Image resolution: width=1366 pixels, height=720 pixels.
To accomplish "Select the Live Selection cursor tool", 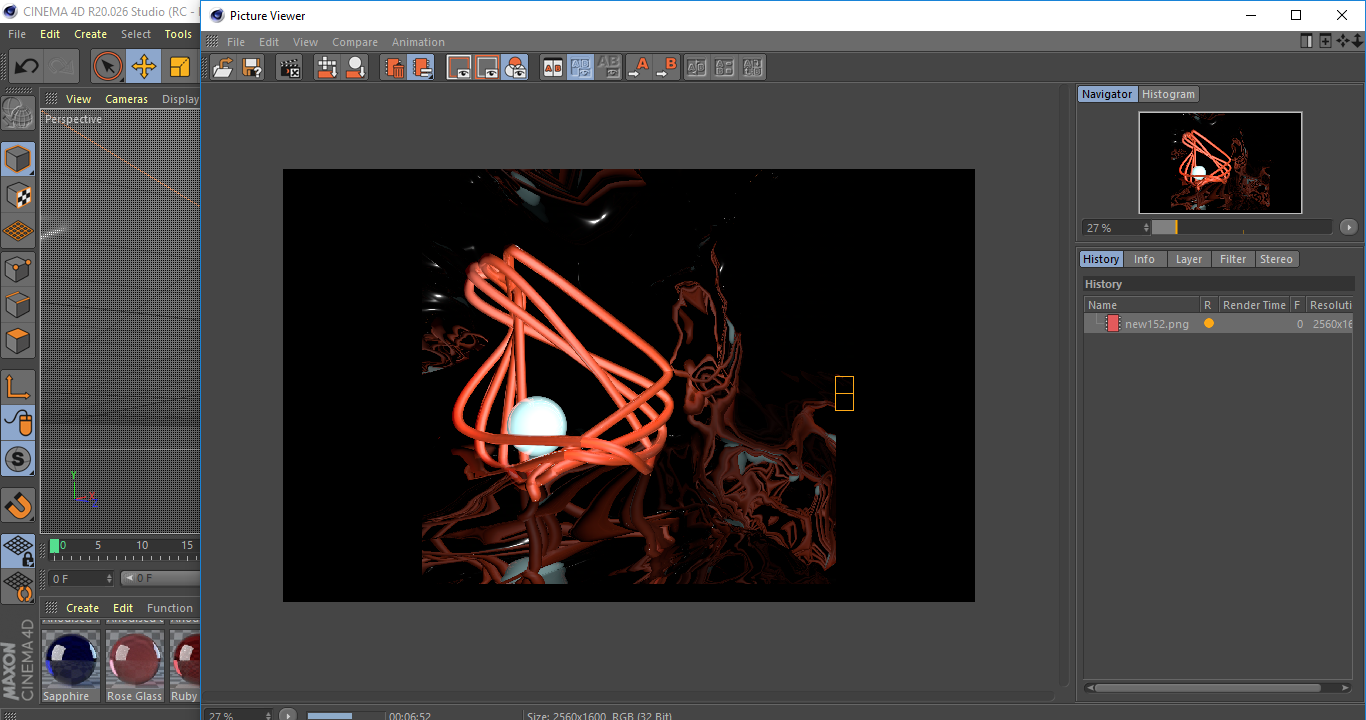I will coord(108,67).
